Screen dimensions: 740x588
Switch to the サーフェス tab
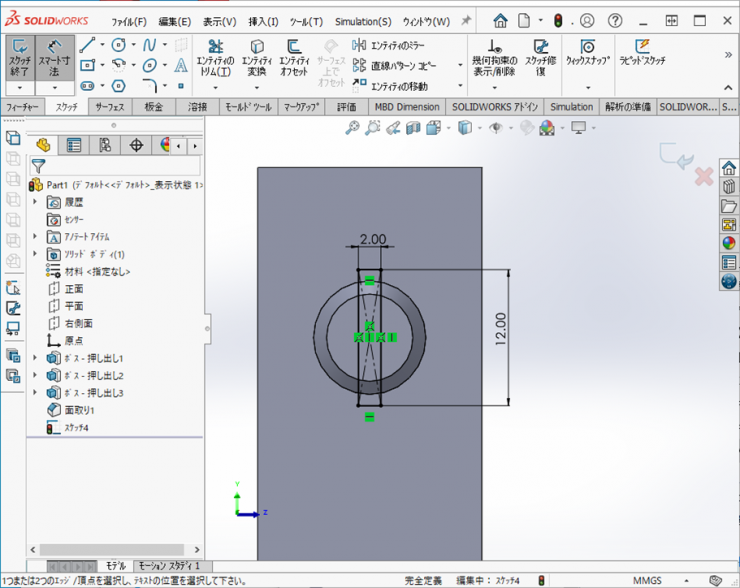(x=108, y=107)
